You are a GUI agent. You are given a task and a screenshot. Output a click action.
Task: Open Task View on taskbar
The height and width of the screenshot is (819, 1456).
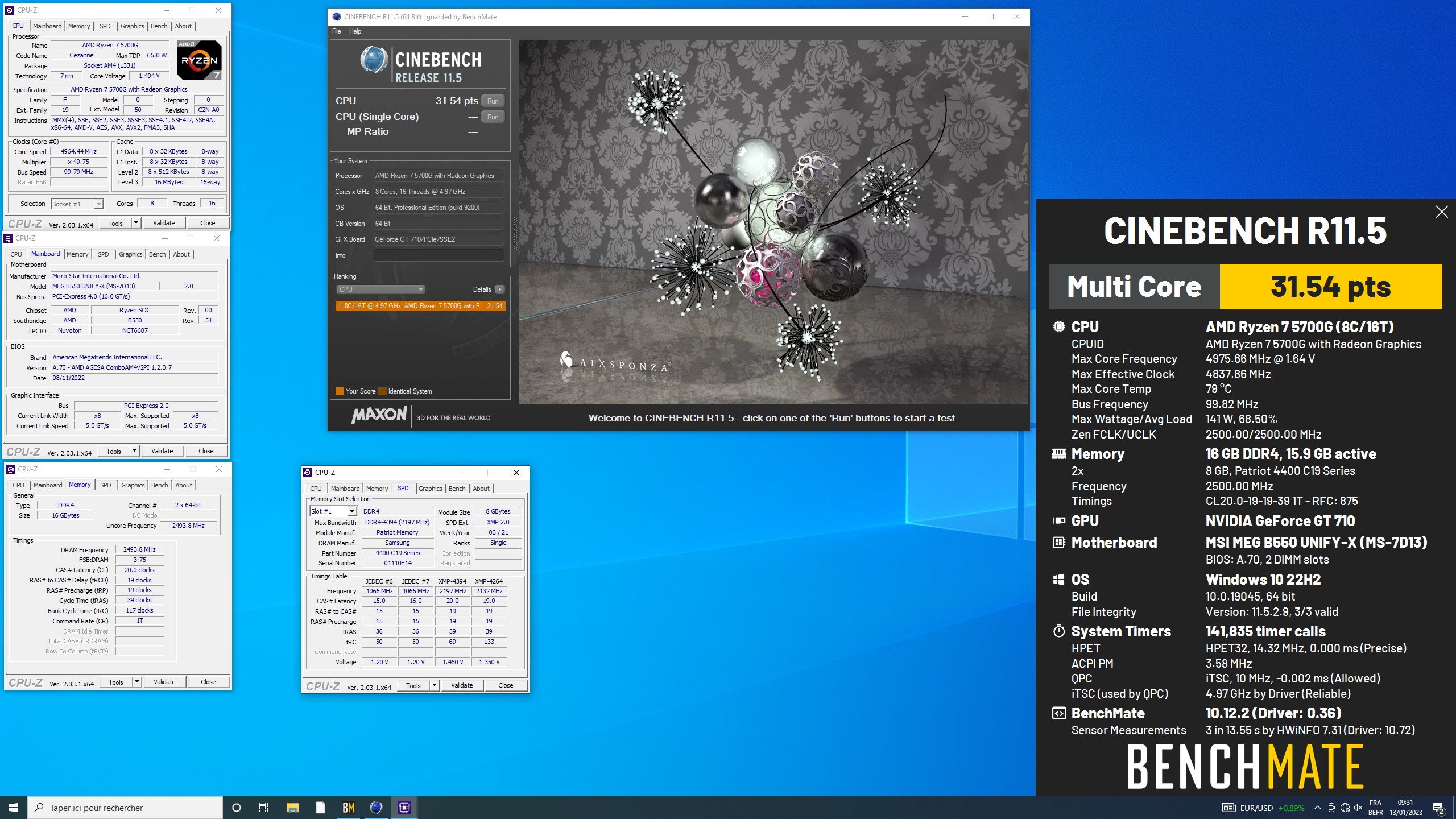click(264, 808)
